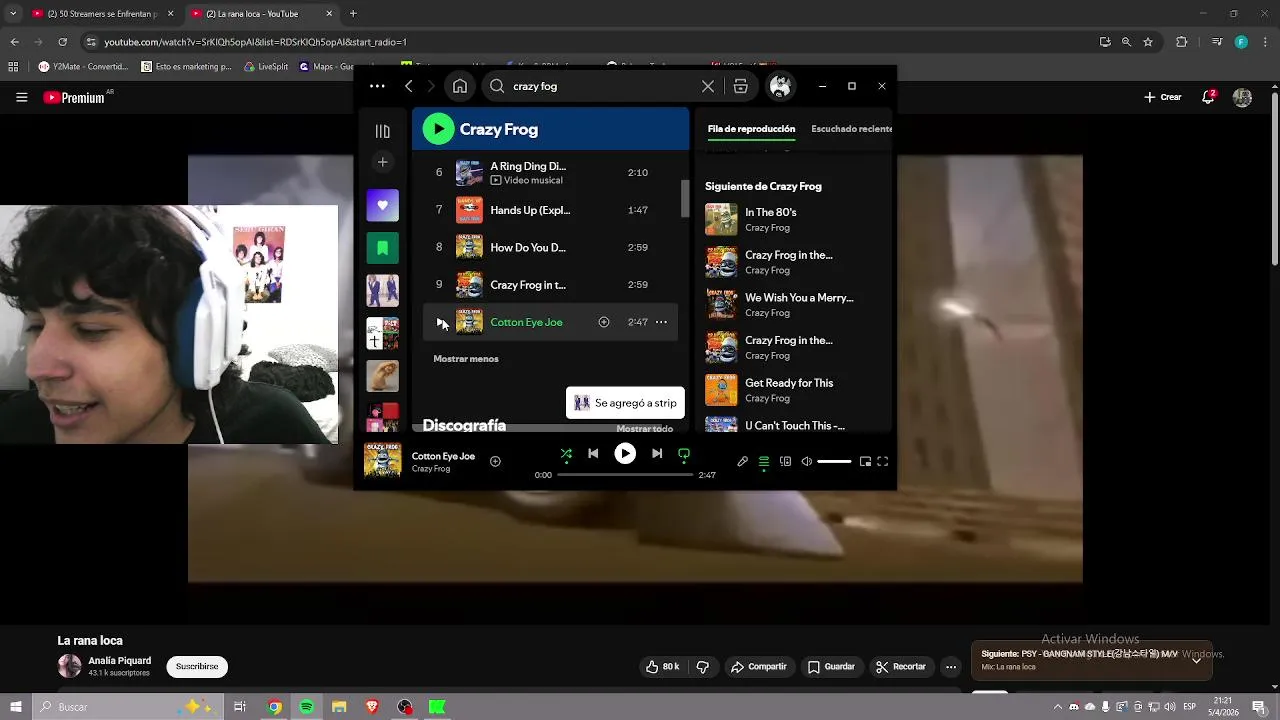Select track Crazy Frog in the House row 9
The width and height of the screenshot is (1280, 720).
[x=550, y=285]
